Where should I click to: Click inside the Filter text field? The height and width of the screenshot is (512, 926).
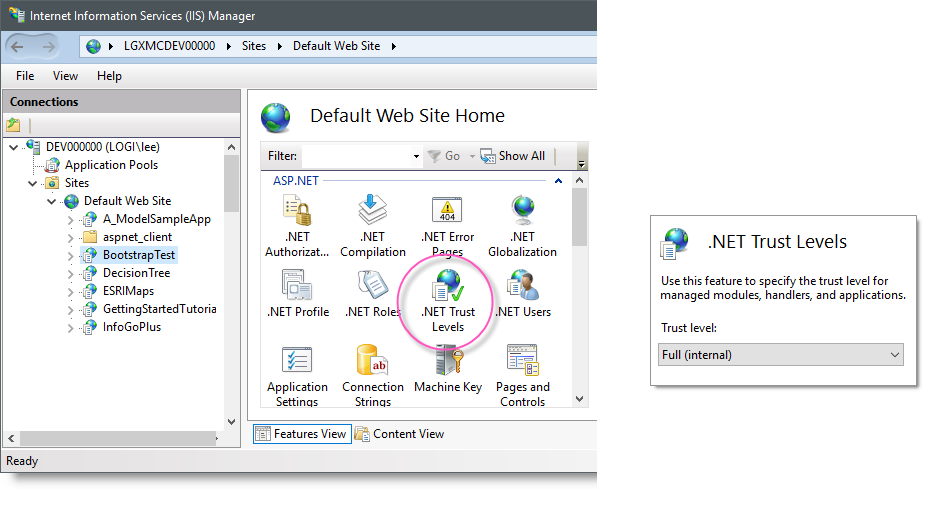pyautogui.click(x=357, y=156)
